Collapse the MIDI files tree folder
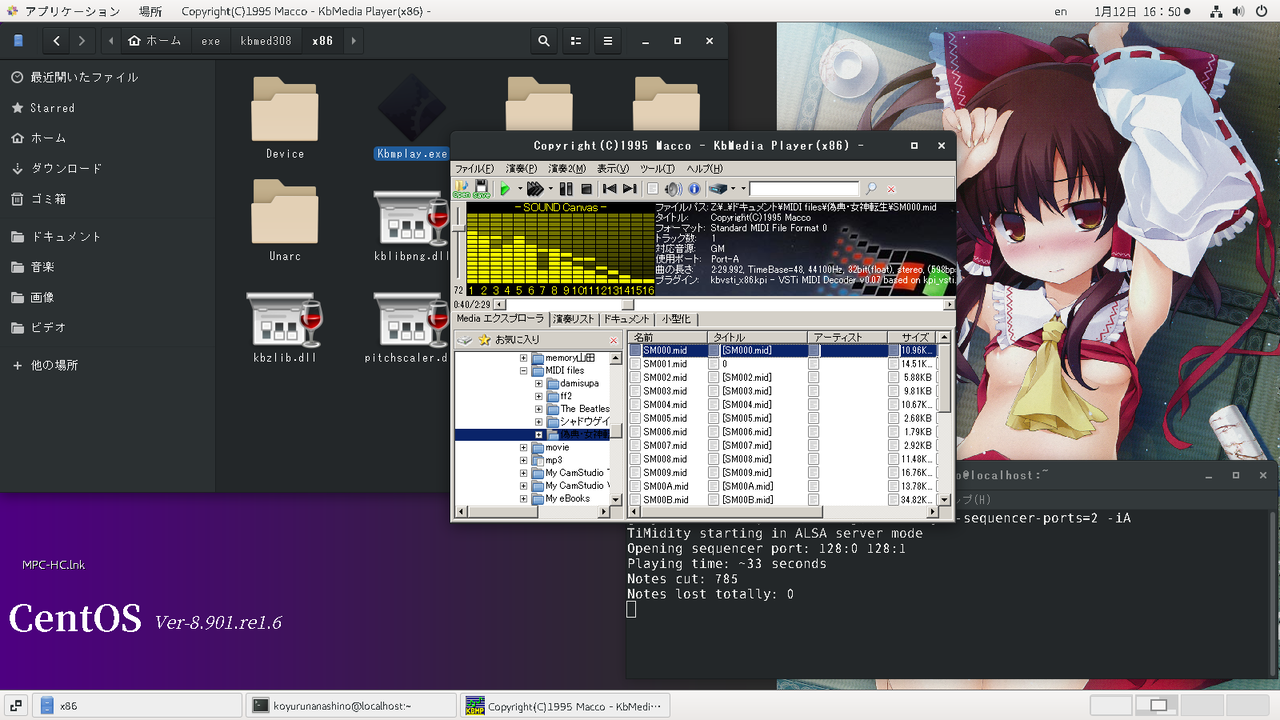The image size is (1280, 720). pyautogui.click(x=523, y=371)
